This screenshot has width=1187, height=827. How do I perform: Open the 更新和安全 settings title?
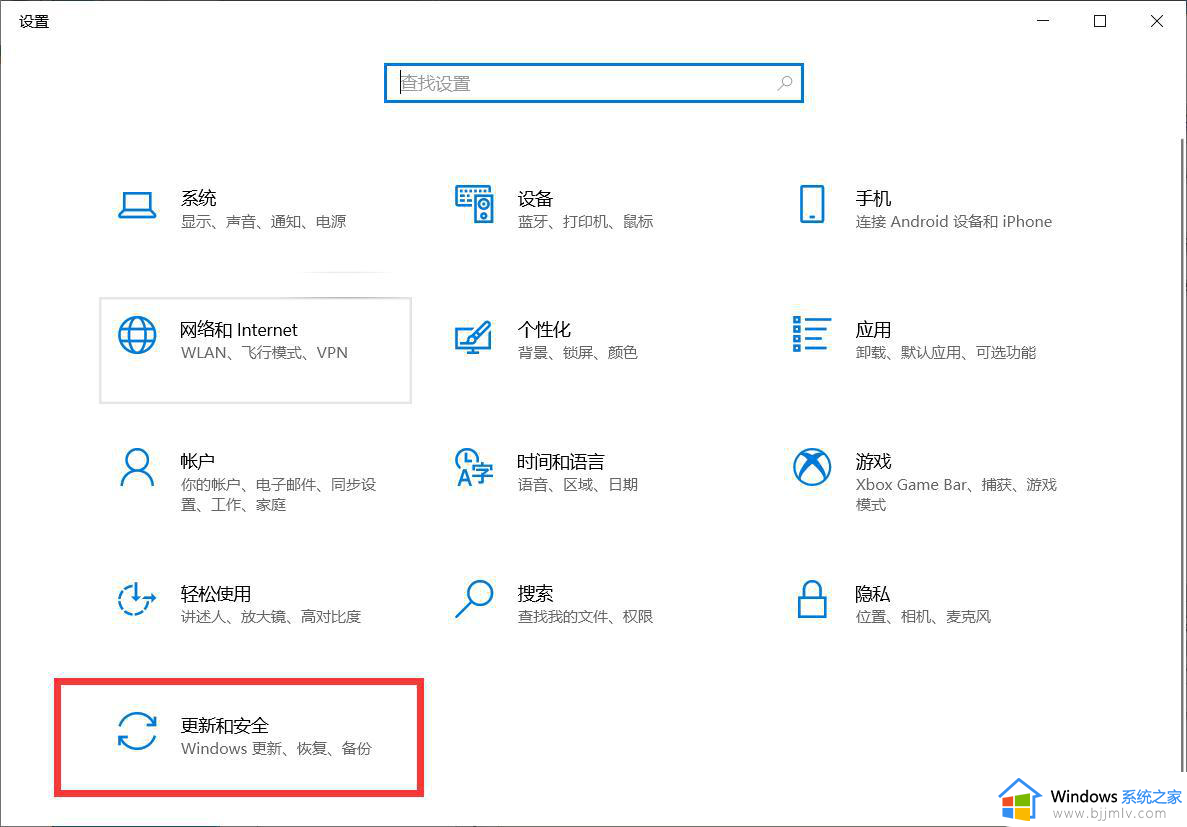pyautogui.click(x=225, y=725)
